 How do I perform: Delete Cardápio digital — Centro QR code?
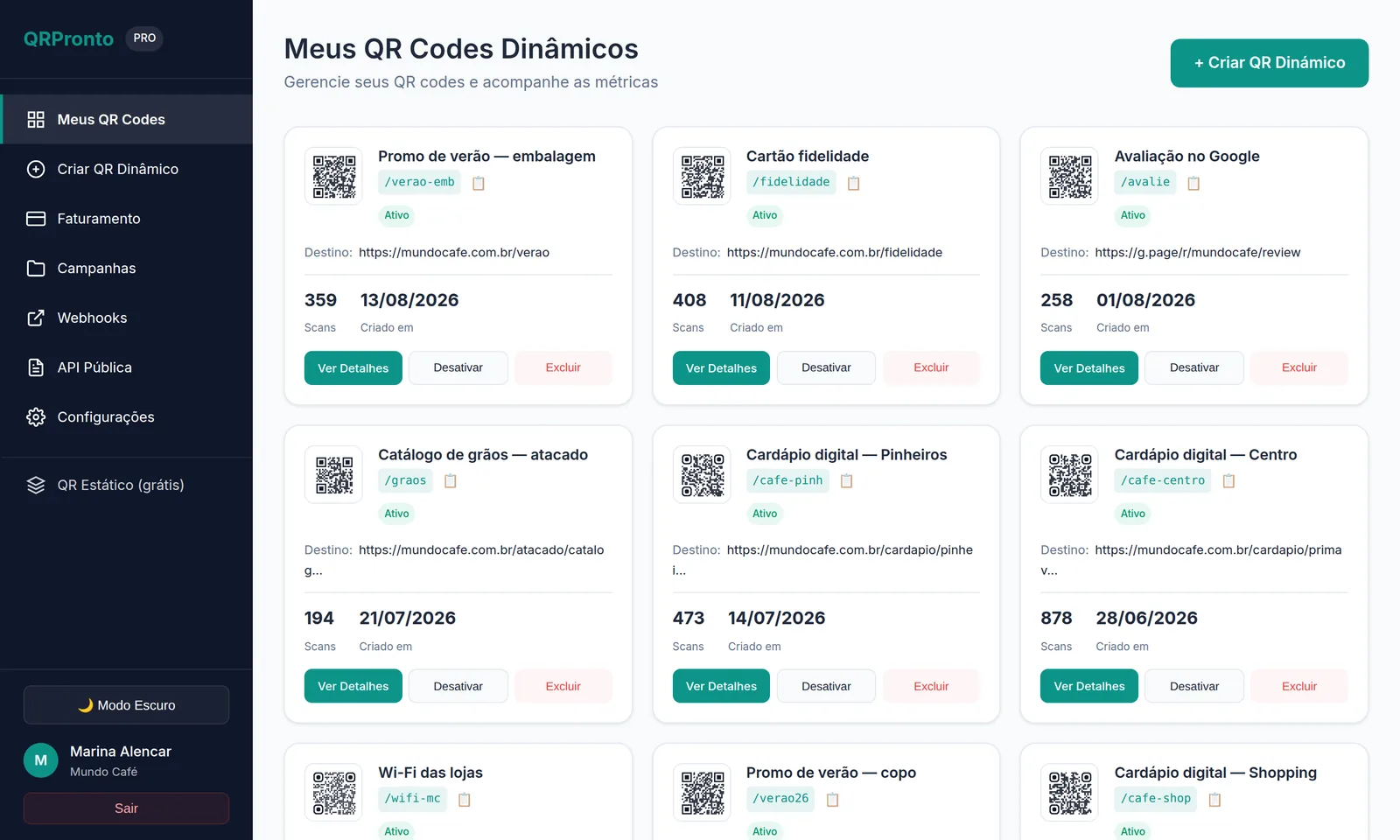pos(1299,687)
